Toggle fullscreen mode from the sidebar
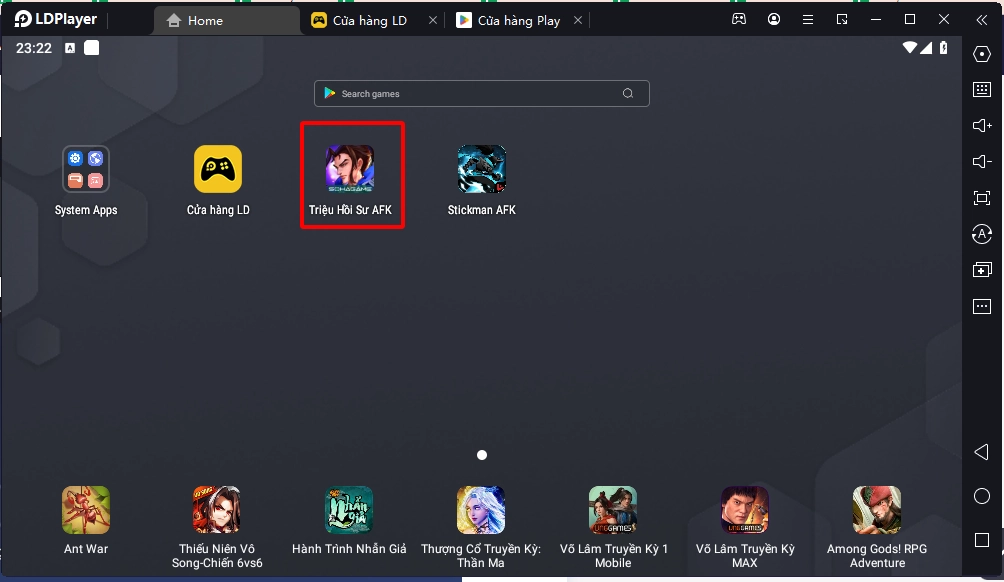1004x582 pixels. tap(981, 198)
